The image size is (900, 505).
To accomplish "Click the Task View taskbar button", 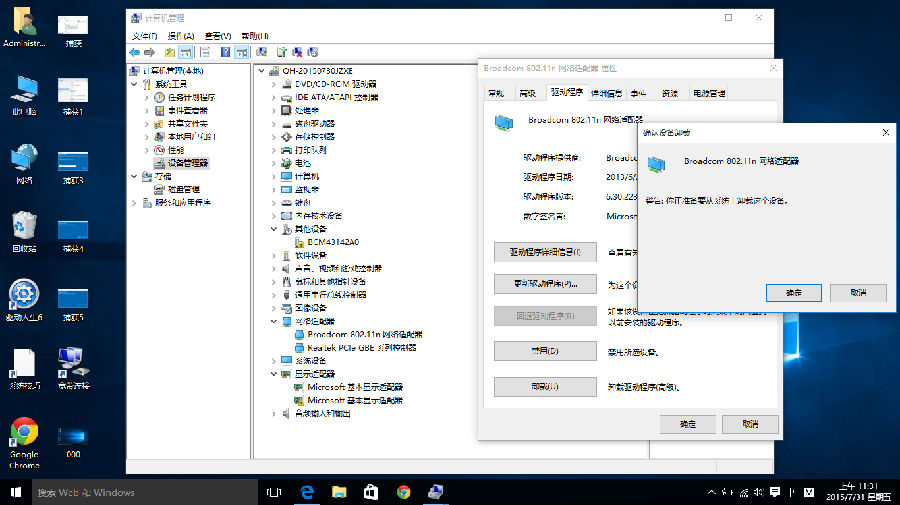I will point(274,492).
